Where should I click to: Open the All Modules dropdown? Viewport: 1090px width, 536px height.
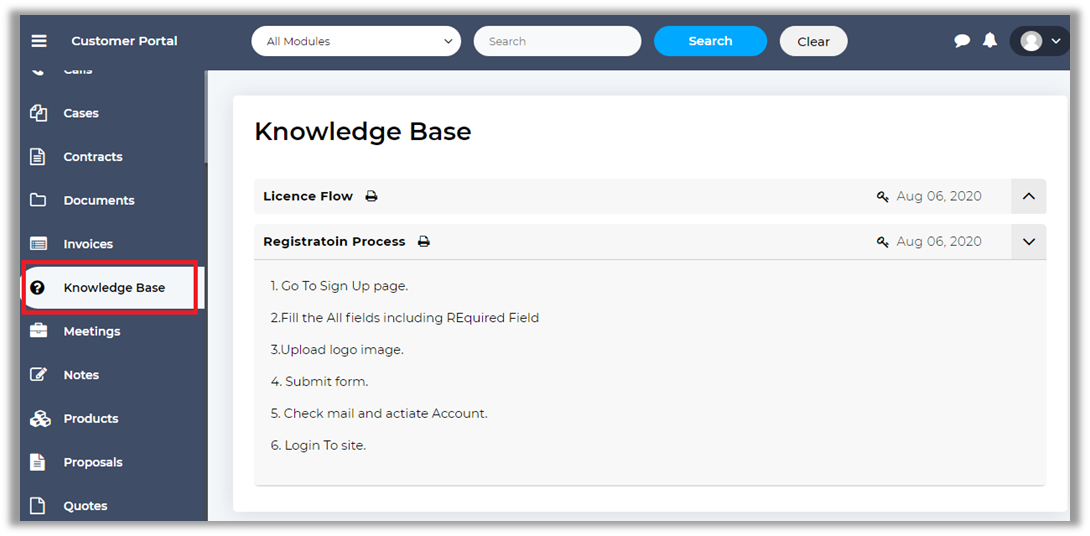pyautogui.click(x=356, y=41)
